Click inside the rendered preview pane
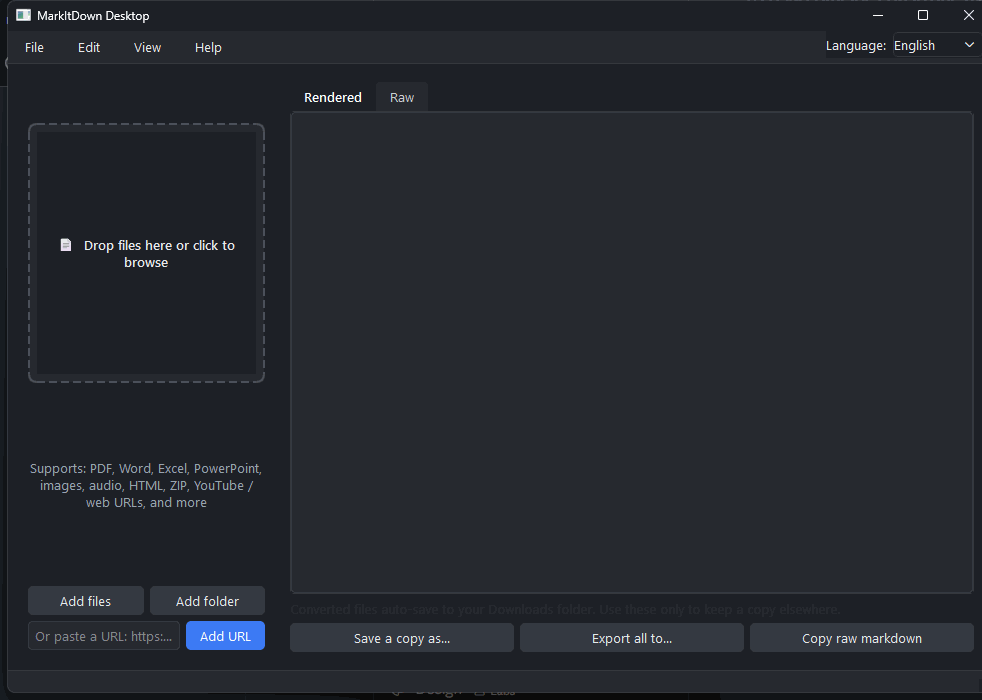982x700 pixels. tap(632, 353)
